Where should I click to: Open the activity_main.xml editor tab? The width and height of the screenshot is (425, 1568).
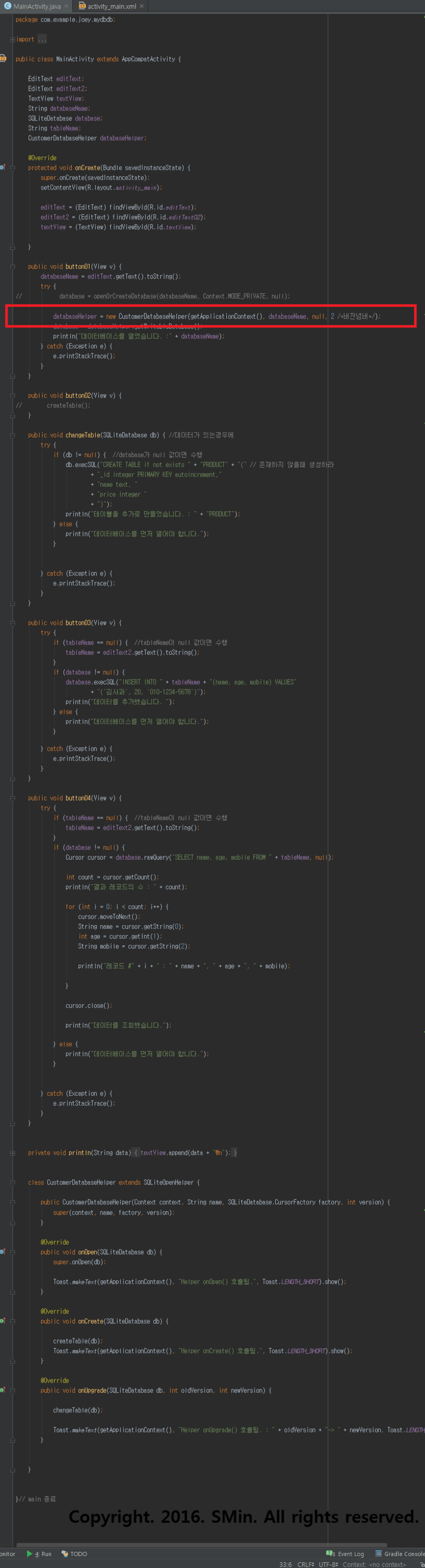pyautogui.click(x=111, y=6)
